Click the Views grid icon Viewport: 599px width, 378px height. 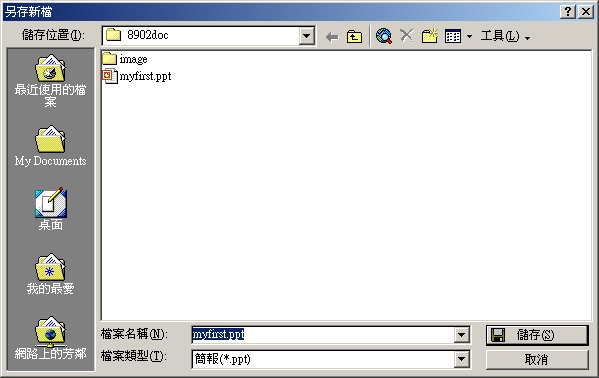click(x=453, y=37)
